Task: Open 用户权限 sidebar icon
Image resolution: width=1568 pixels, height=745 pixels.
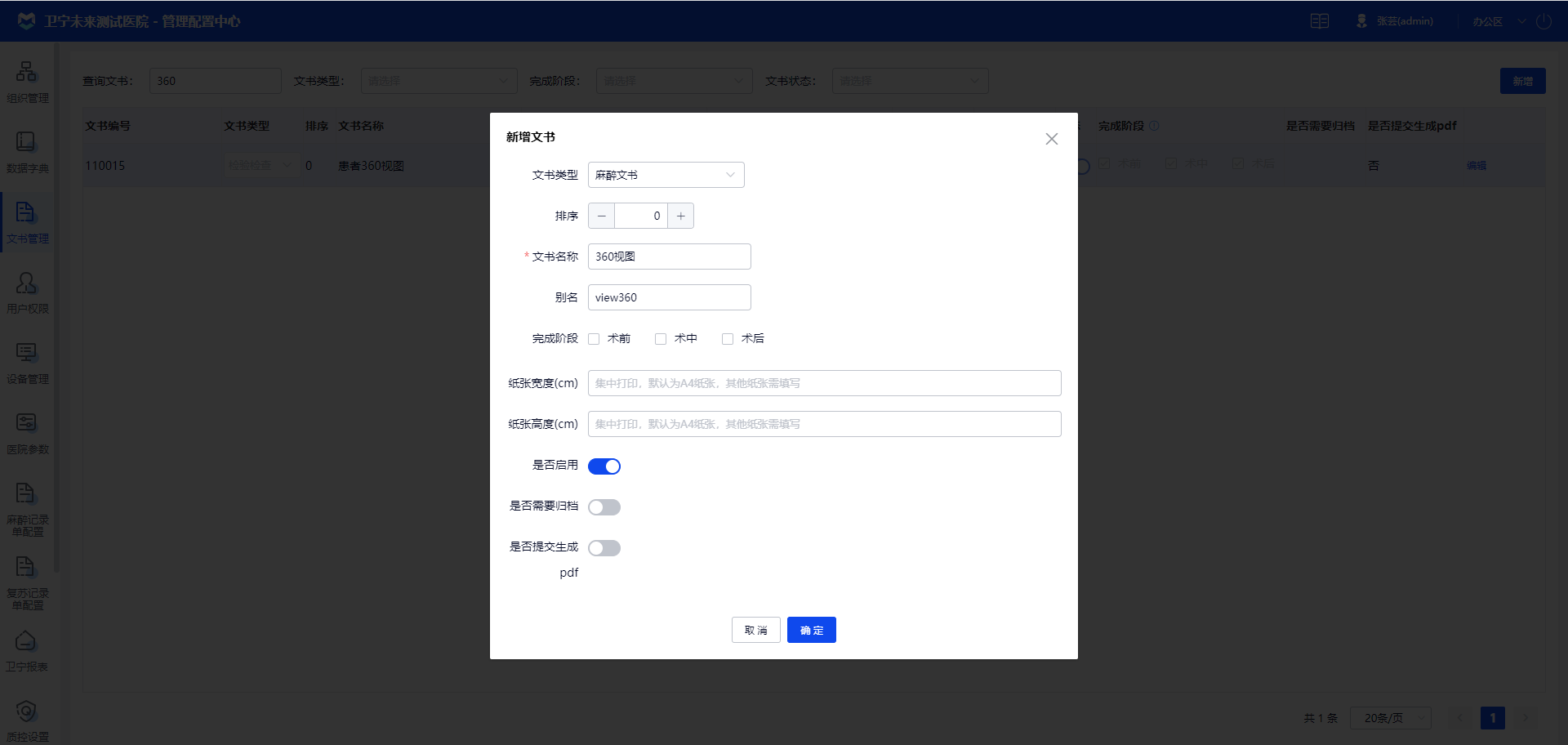Action: click(x=26, y=283)
